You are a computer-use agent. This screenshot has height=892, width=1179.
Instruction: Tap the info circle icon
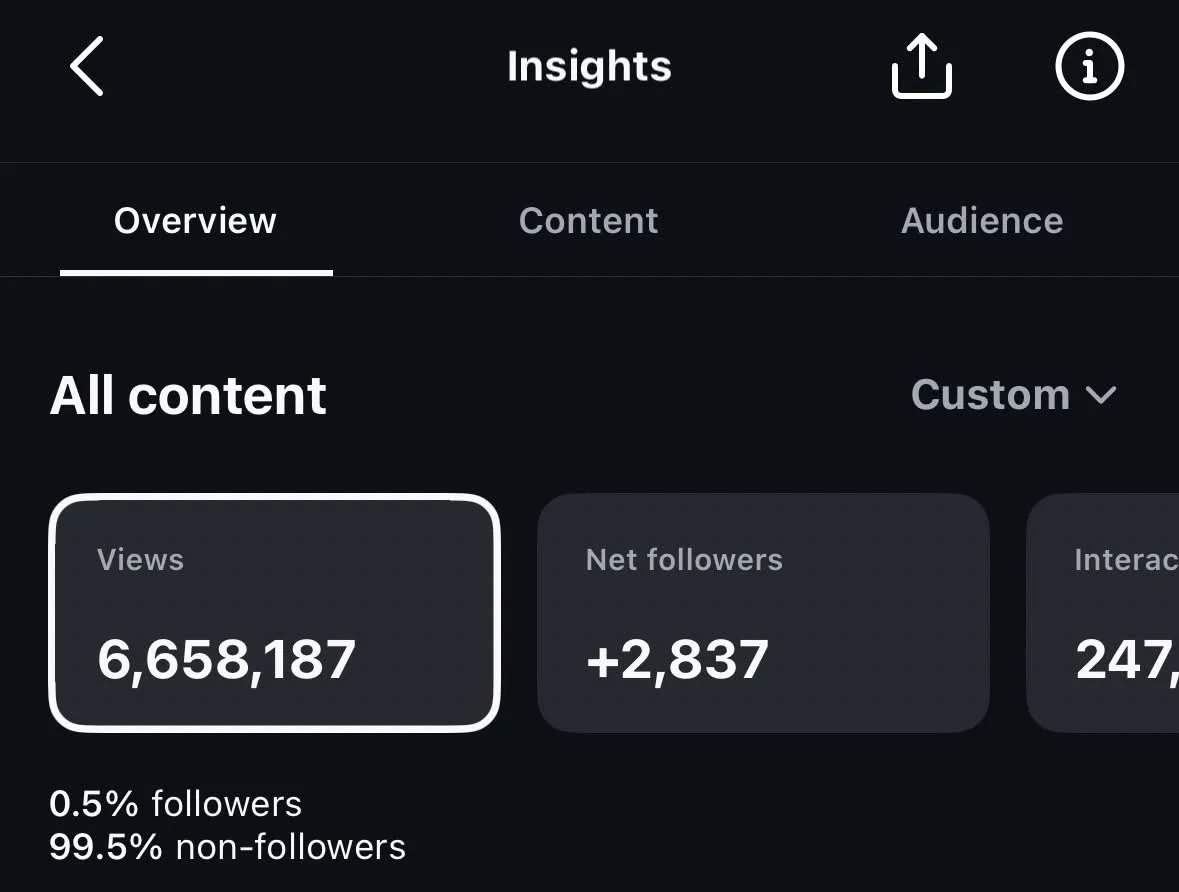(x=1090, y=66)
